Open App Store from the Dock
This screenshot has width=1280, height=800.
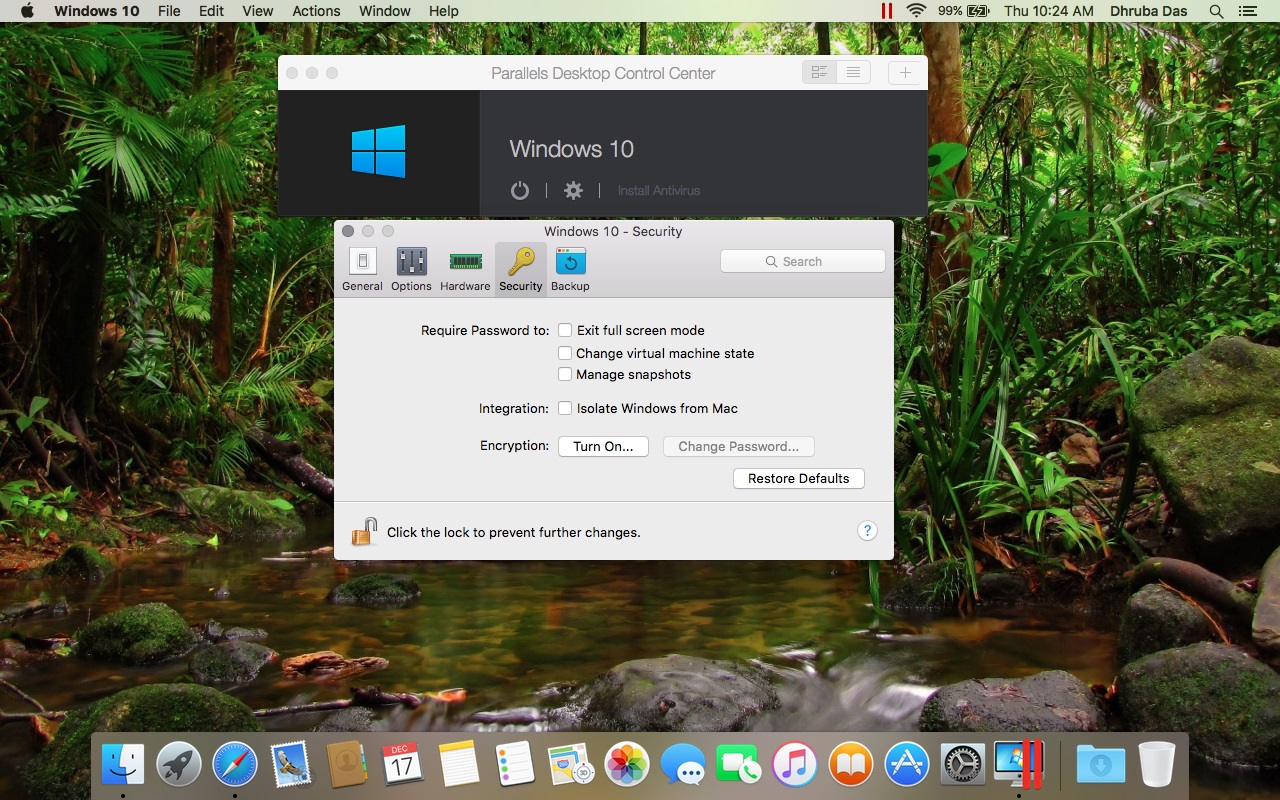tap(907, 765)
